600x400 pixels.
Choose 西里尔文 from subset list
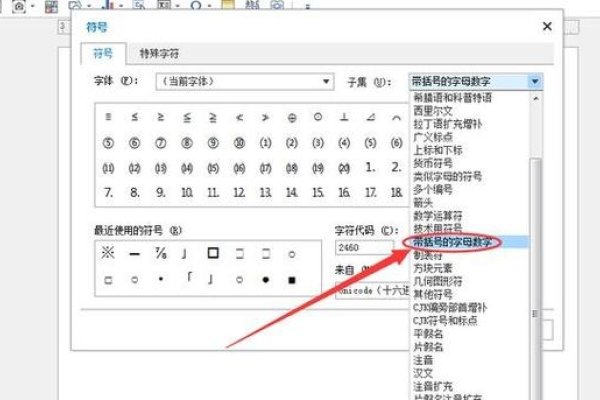tap(433, 111)
